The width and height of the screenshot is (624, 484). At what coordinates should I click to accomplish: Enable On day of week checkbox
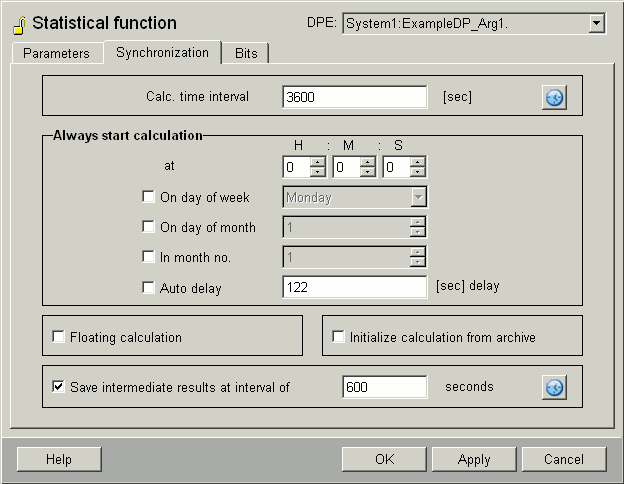point(149,198)
